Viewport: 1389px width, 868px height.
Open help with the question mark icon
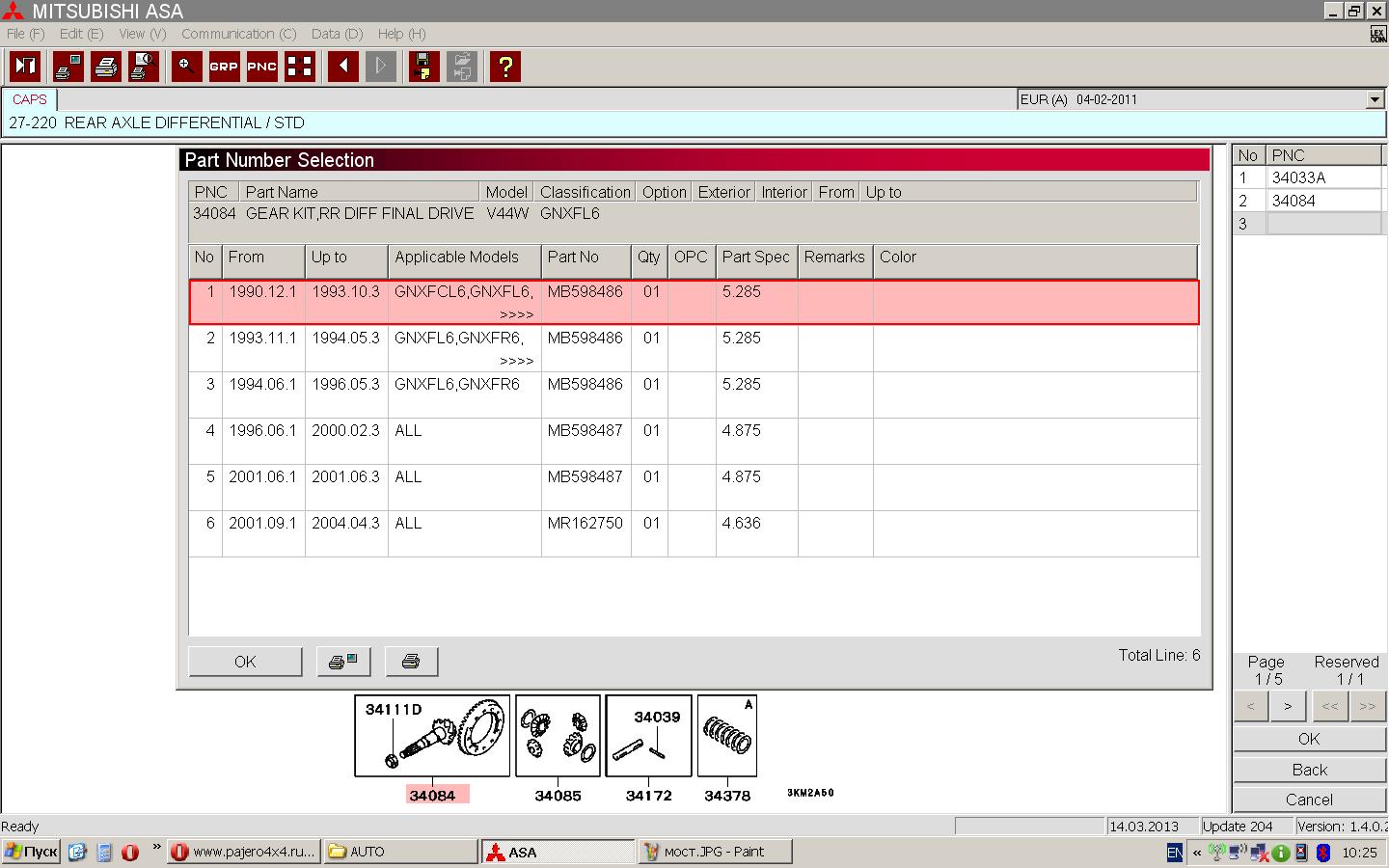[x=504, y=67]
